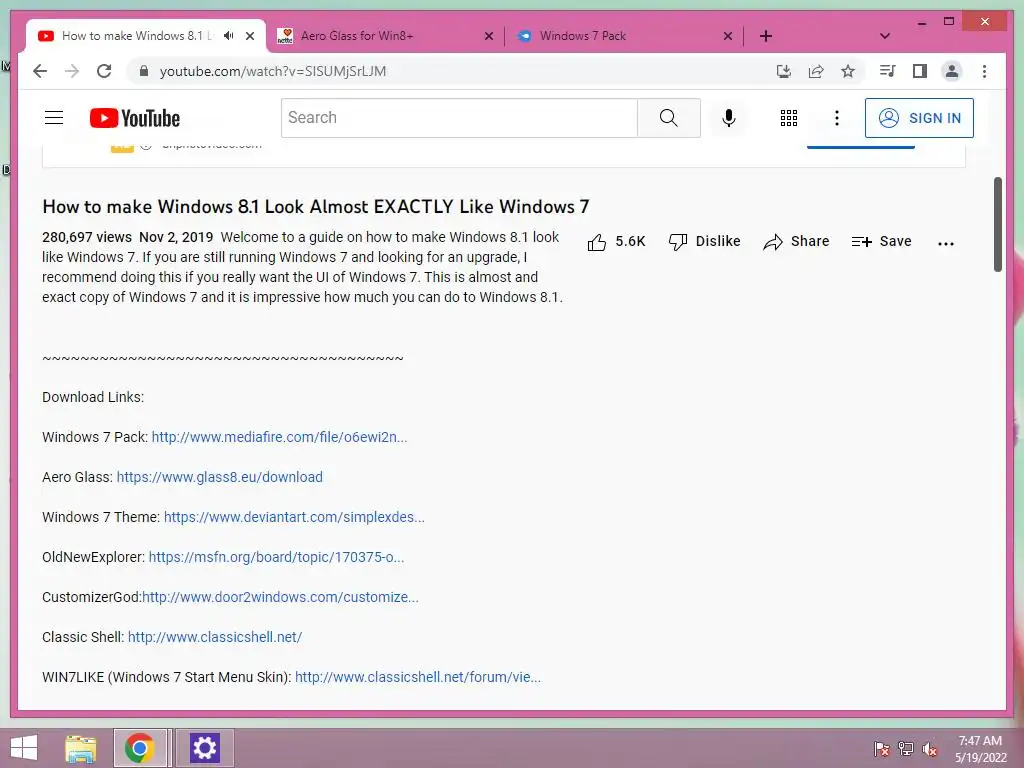This screenshot has height=768, width=1024.
Task: Open the media controls icon in the toolbar
Action: click(888, 71)
